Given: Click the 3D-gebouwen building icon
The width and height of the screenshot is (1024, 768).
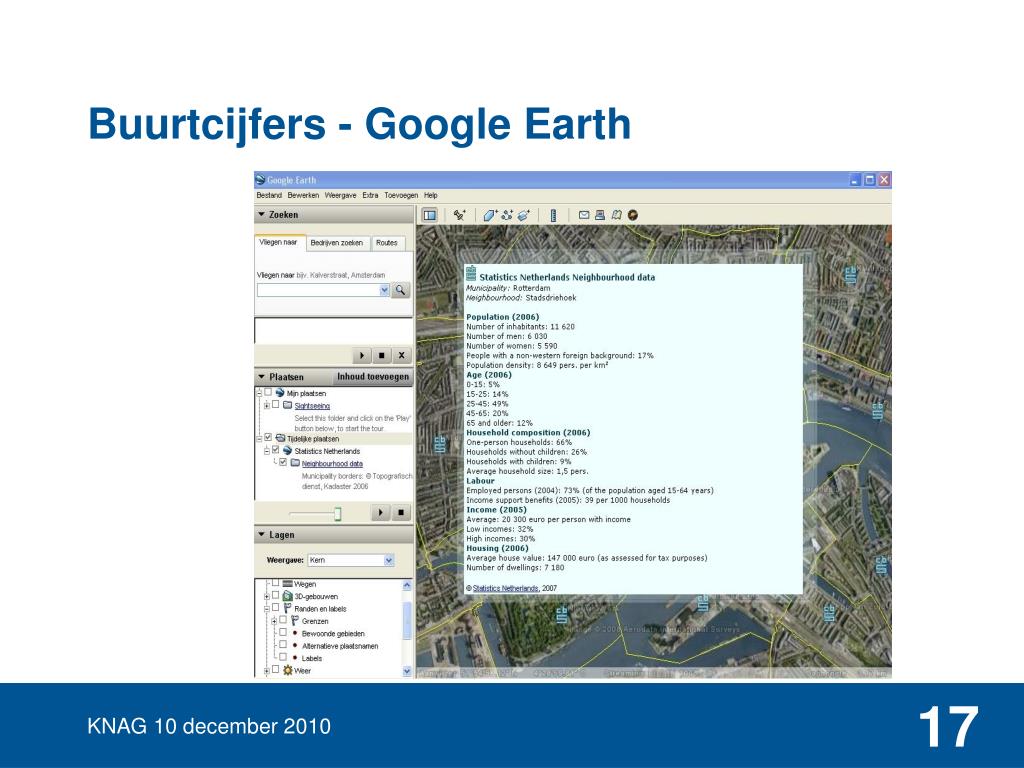Looking at the screenshot, I should [x=287, y=596].
